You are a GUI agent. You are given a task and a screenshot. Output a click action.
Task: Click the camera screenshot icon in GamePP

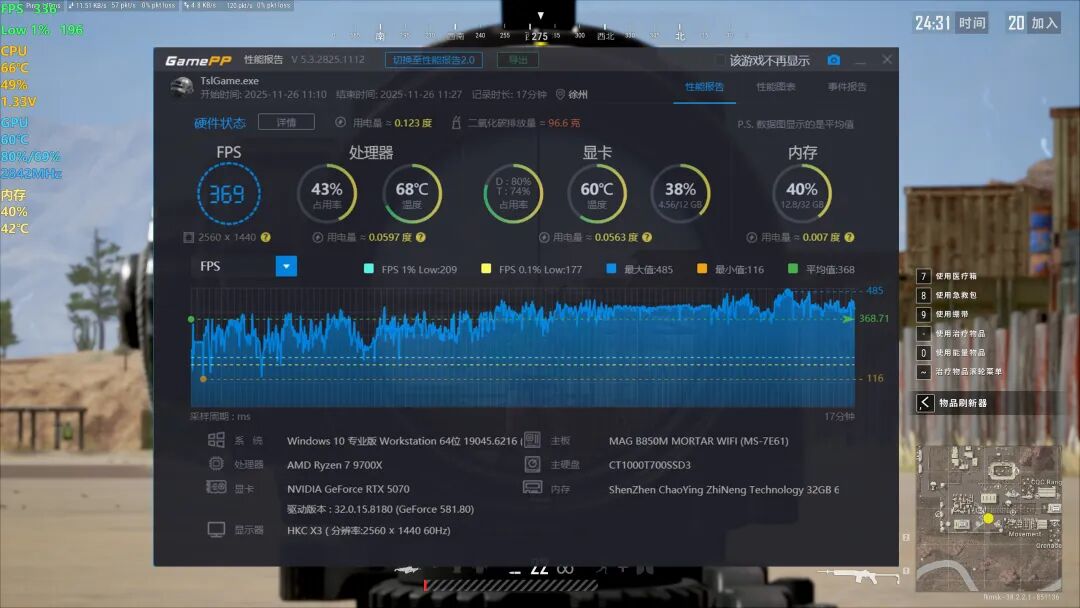click(833, 61)
